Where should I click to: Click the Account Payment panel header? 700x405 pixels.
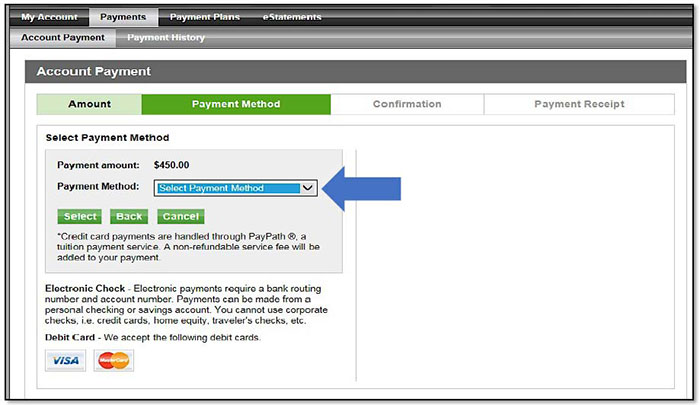tap(355, 71)
